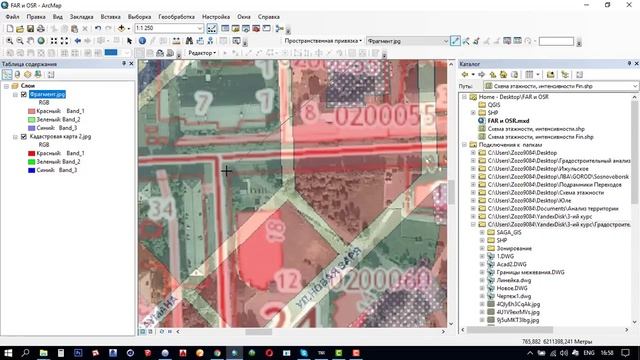Open the Вид menu
Viewport: 640px width, 360px height.
58,17
